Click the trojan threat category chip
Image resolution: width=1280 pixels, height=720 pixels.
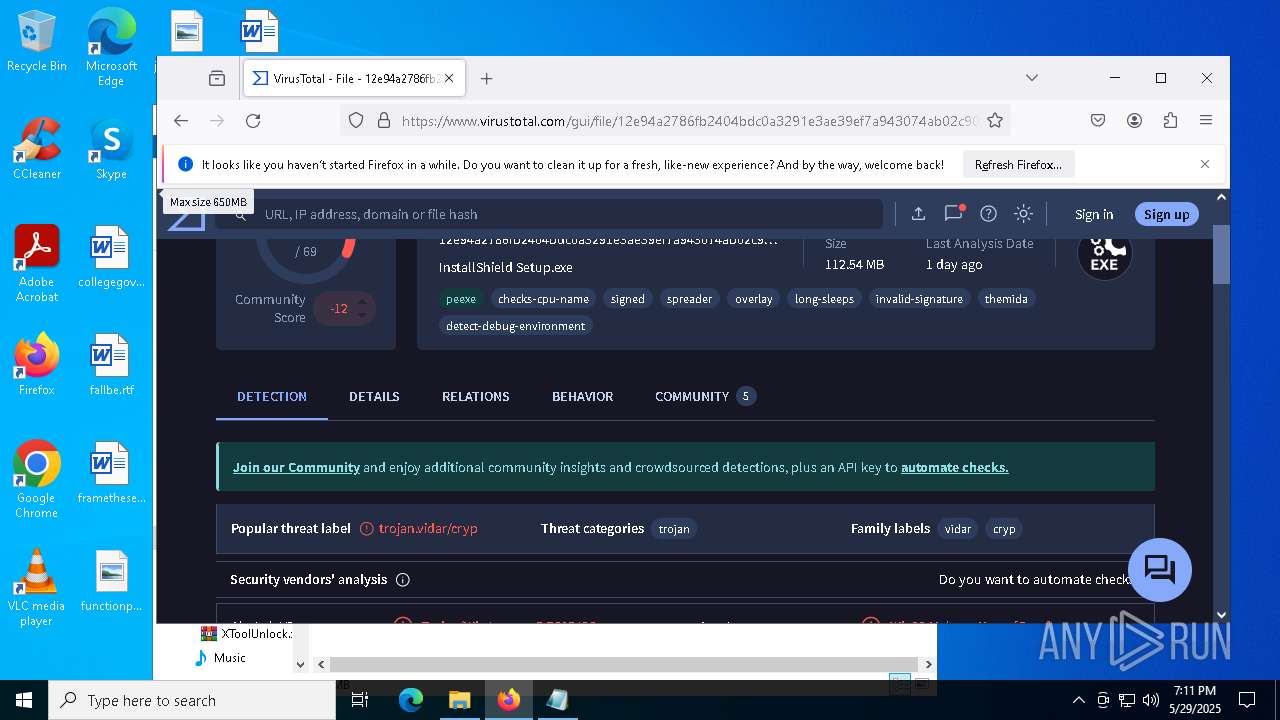click(674, 529)
